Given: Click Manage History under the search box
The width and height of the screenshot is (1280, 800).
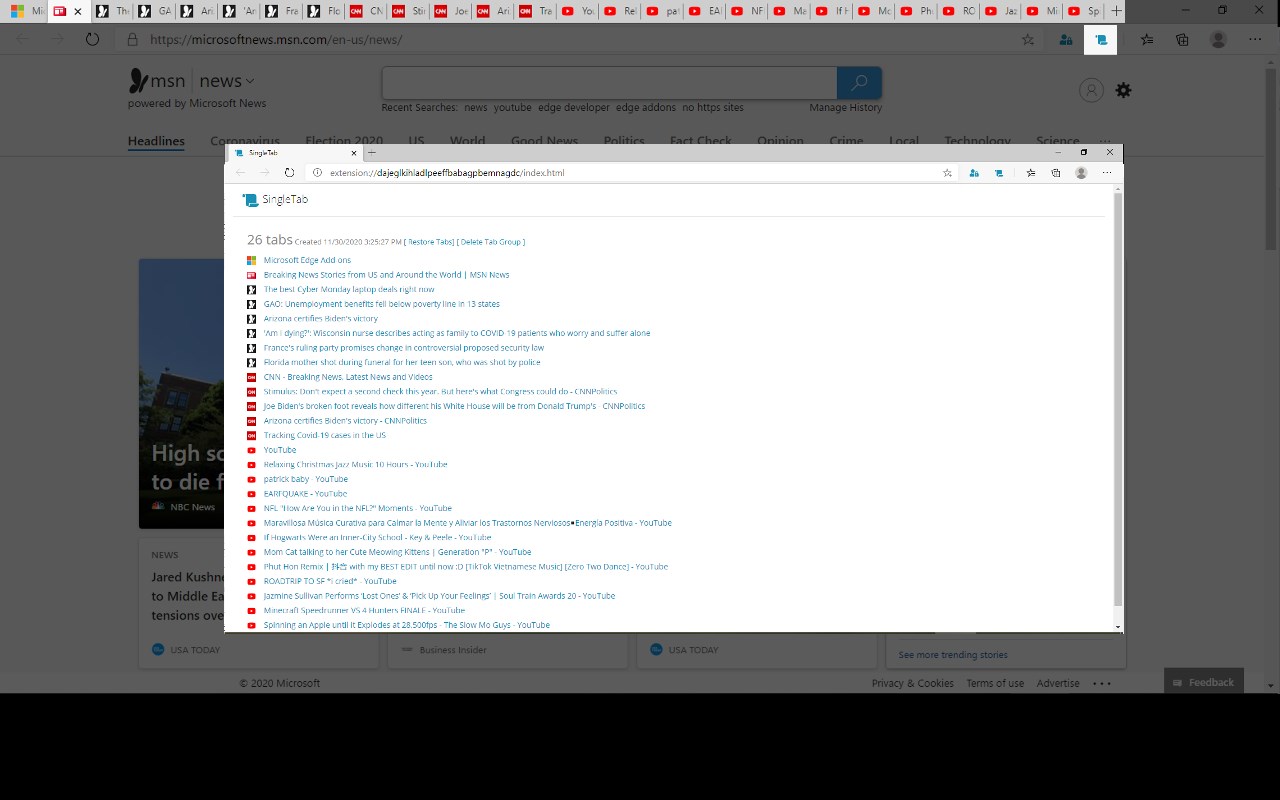Looking at the screenshot, I should [846, 107].
